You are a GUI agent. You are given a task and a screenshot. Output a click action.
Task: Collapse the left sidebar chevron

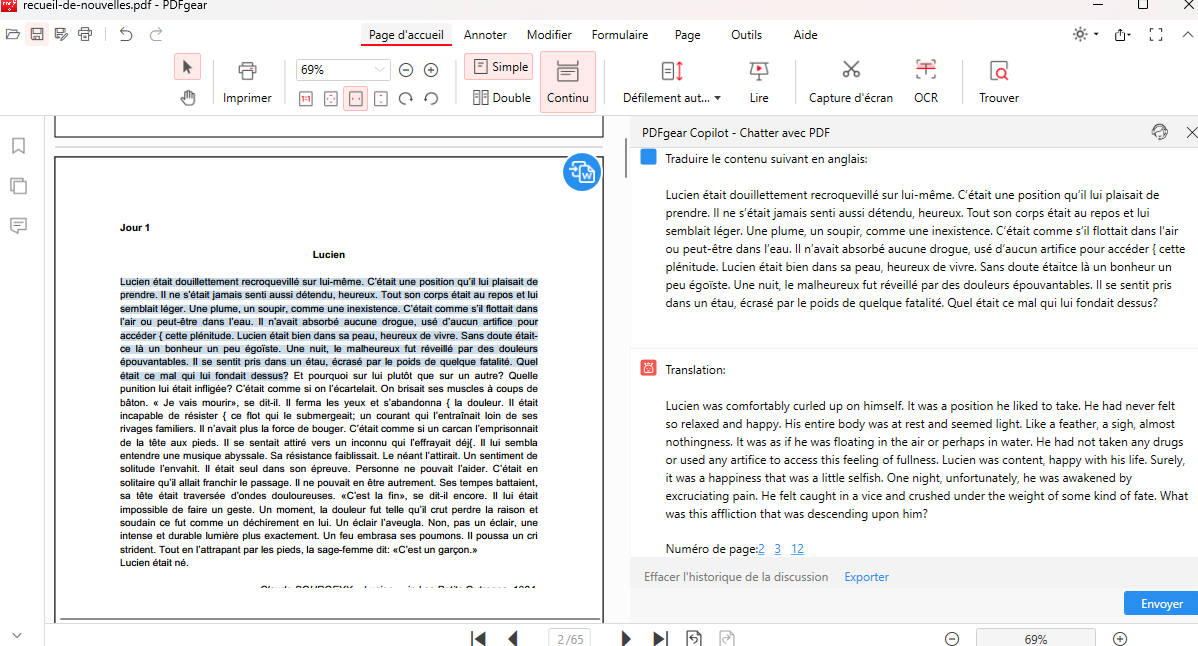pyautogui.click(x=17, y=633)
